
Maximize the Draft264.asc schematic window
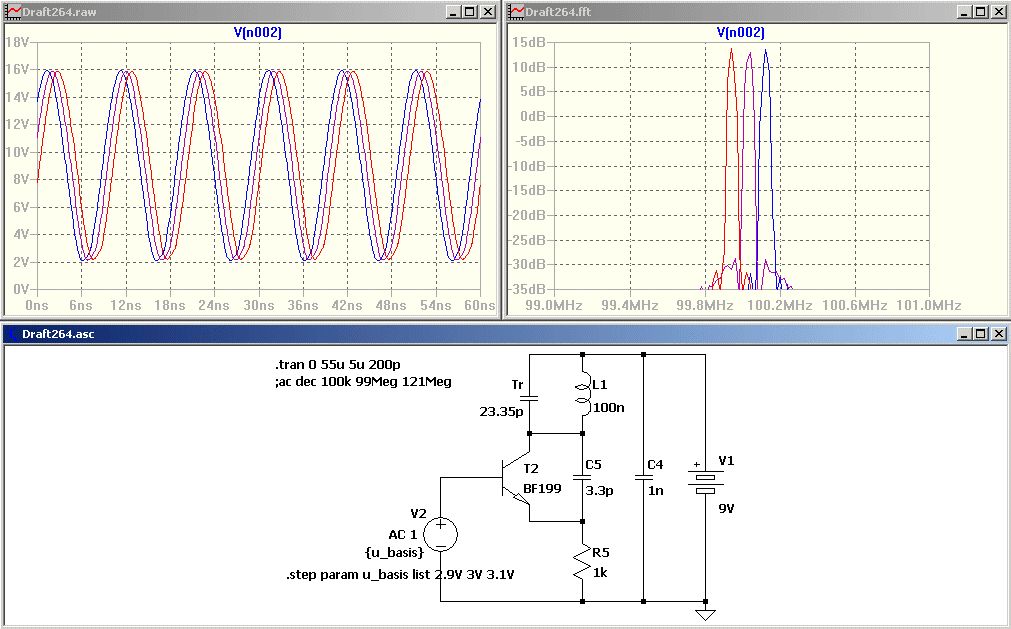(979, 333)
